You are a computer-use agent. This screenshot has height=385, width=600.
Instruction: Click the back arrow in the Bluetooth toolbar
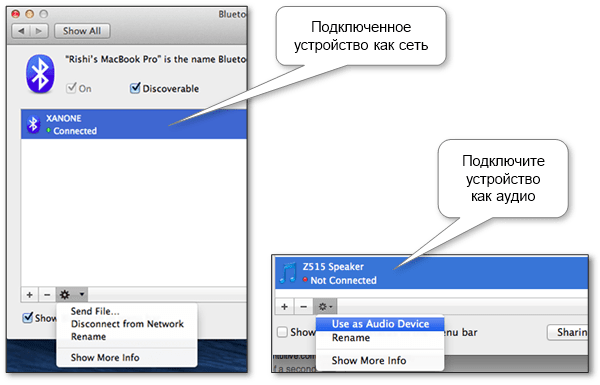click(21, 31)
